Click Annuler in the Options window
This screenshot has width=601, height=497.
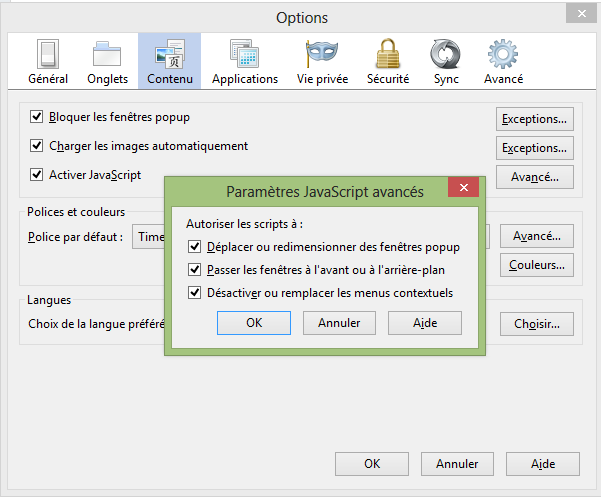point(457,464)
